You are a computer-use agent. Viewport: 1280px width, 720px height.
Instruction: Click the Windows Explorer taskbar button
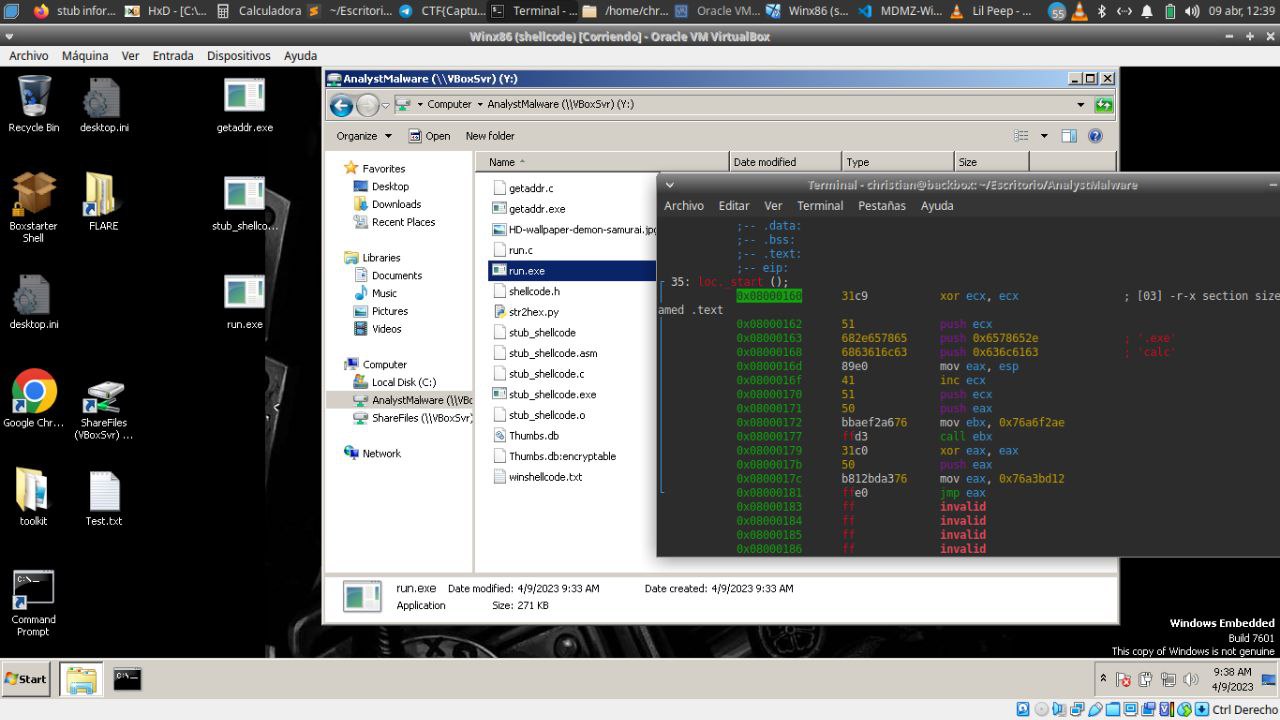[81, 679]
